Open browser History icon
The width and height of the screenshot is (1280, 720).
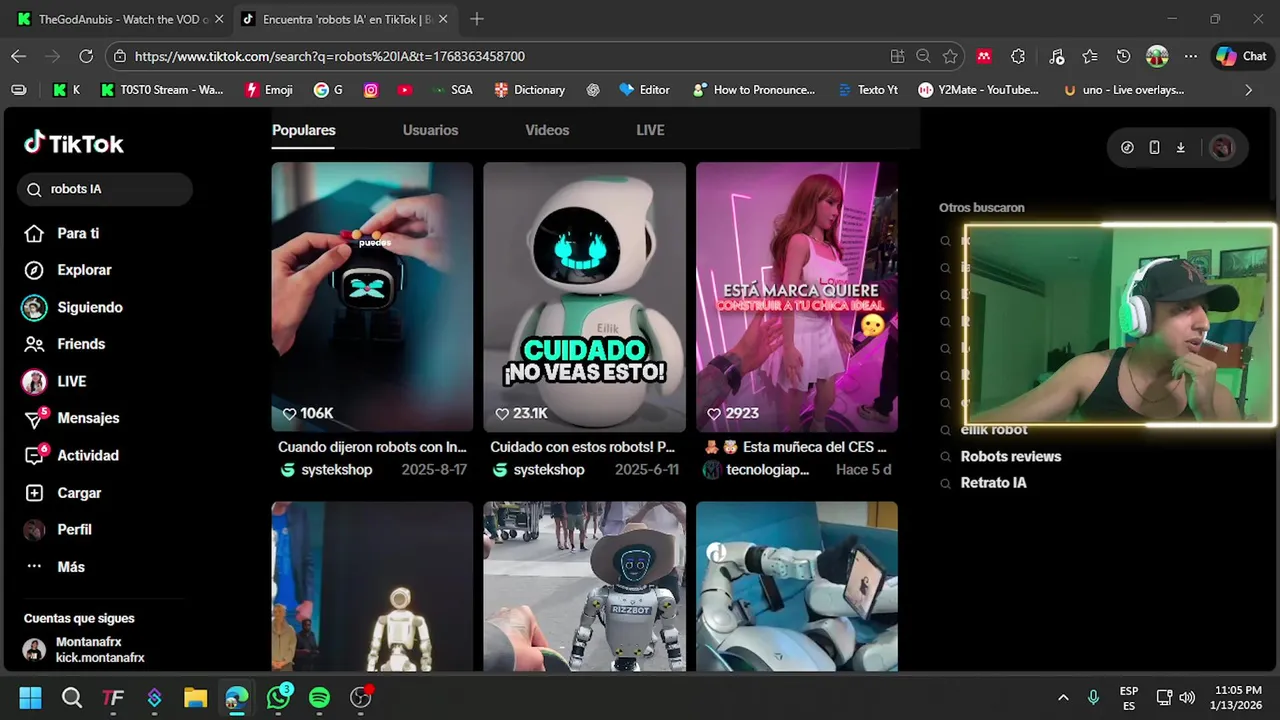click(x=1123, y=57)
